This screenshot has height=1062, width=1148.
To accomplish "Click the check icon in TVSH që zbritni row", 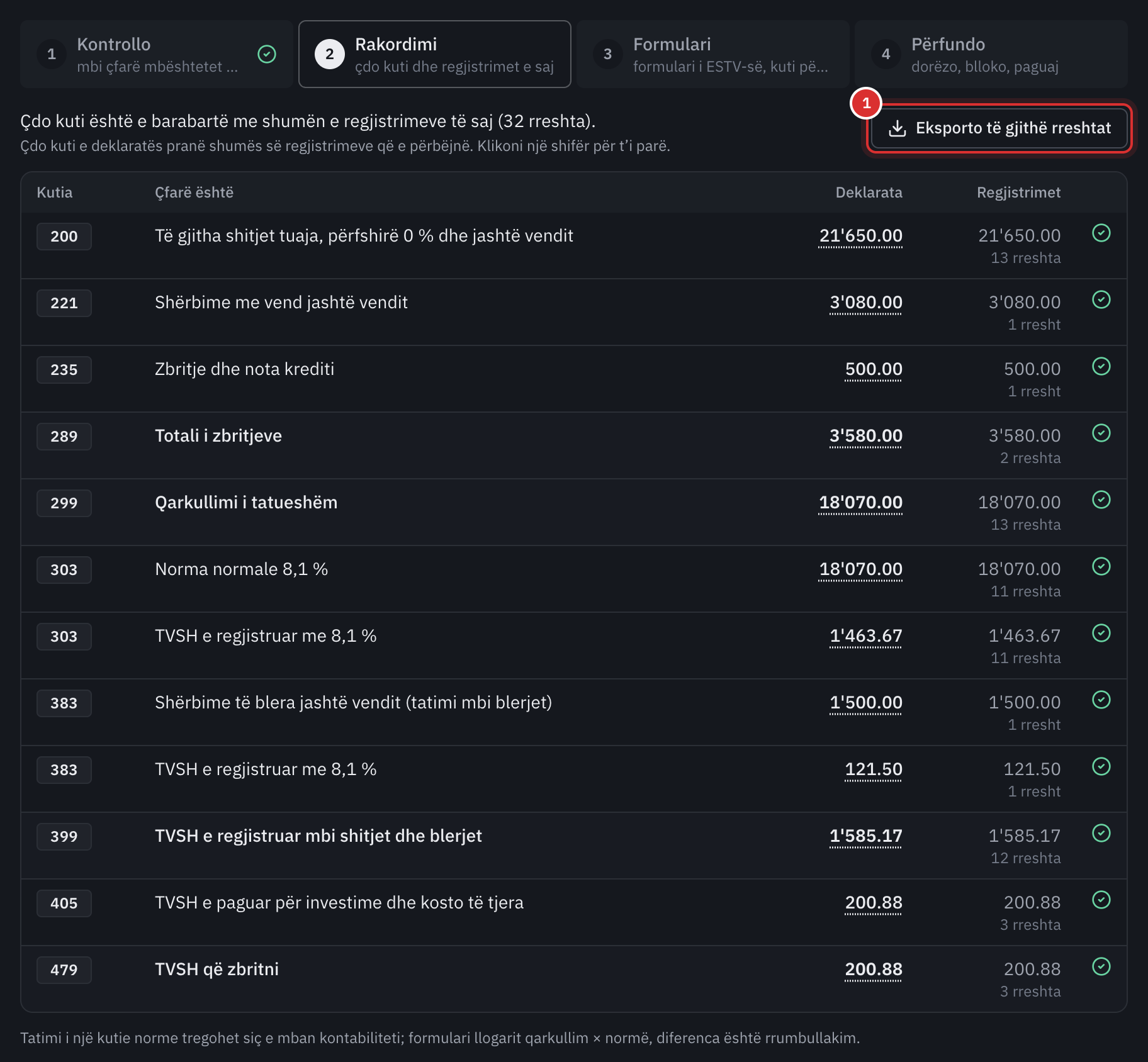I will (1101, 966).
